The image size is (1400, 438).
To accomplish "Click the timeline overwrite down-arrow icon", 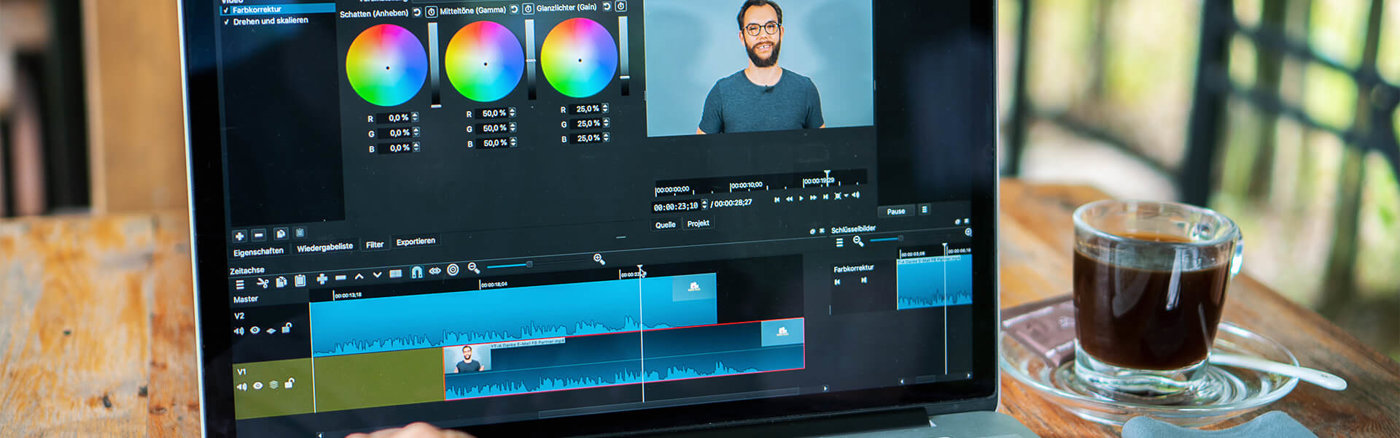I will (377, 275).
